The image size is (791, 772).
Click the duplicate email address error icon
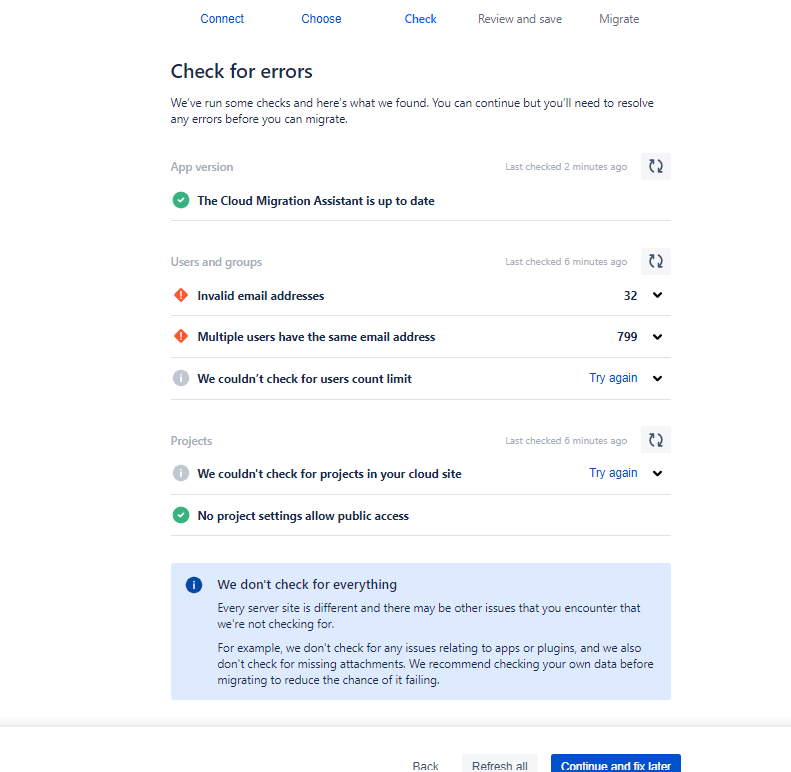click(x=181, y=337)
